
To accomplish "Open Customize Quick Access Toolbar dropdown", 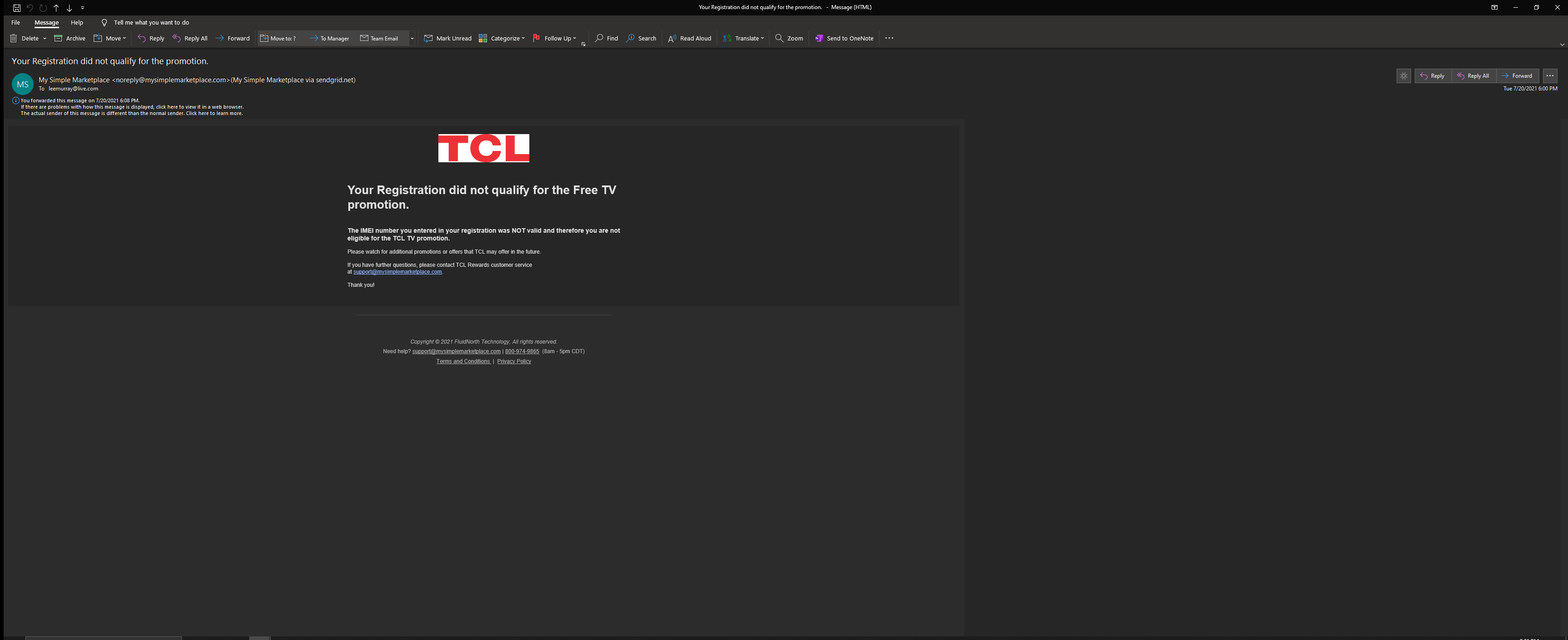I will click(82, 8).
